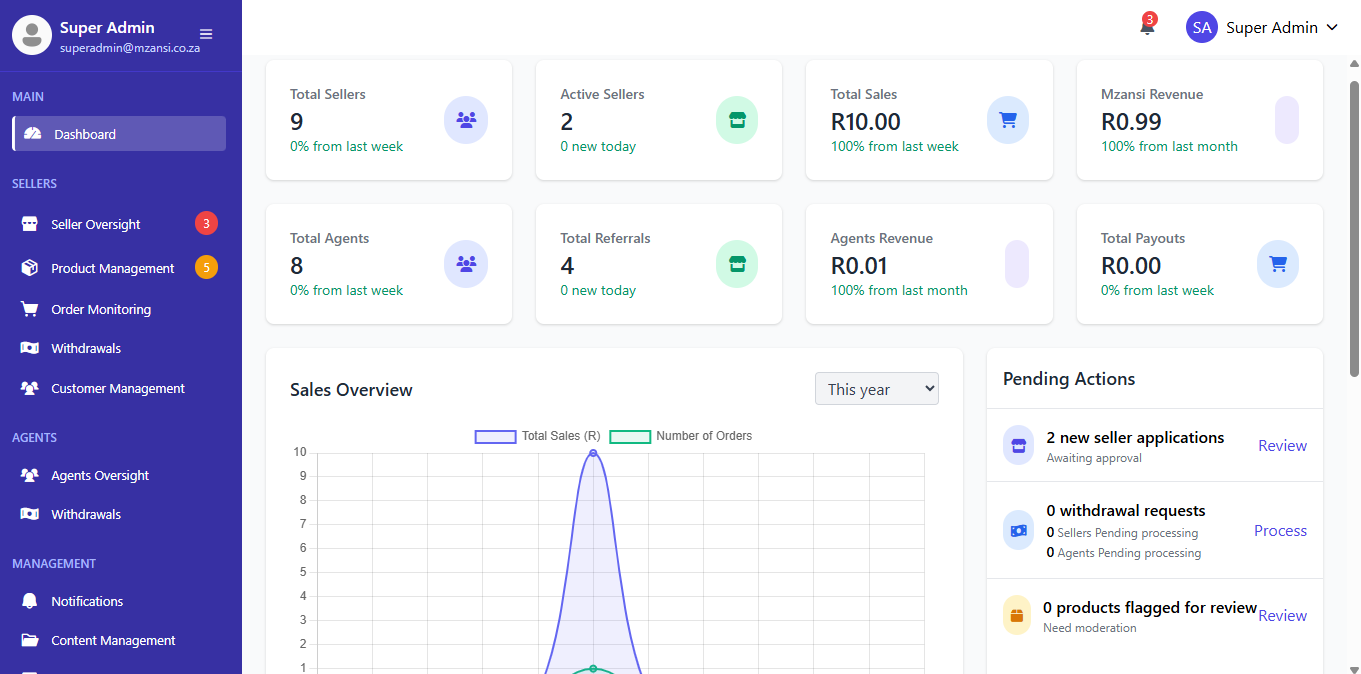Go to Product Management page
The height and width of the screenshot is (674, 1361).
click(x=112, y=268)
